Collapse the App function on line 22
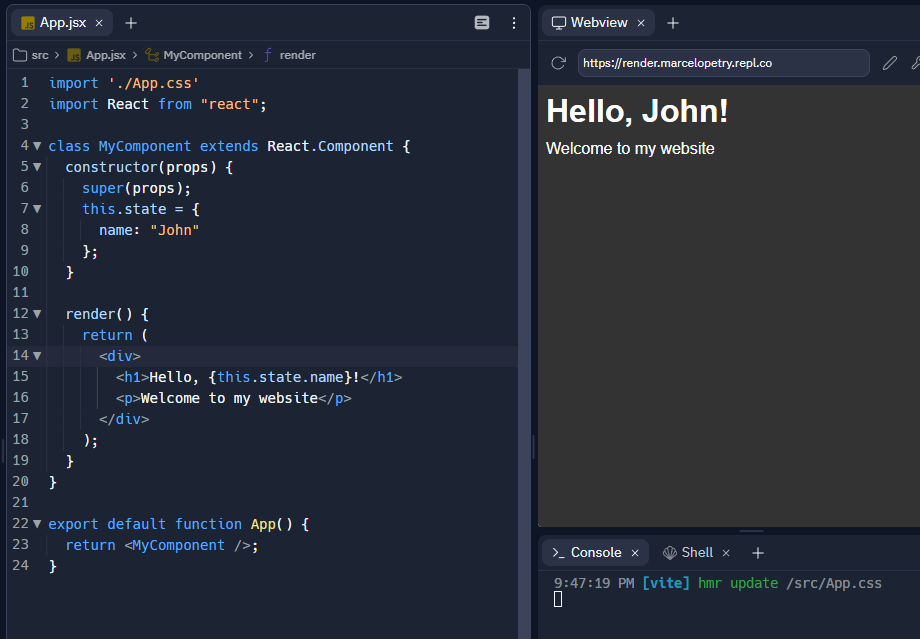This screenshot has width=920, height=639. [x=37, y=524]
